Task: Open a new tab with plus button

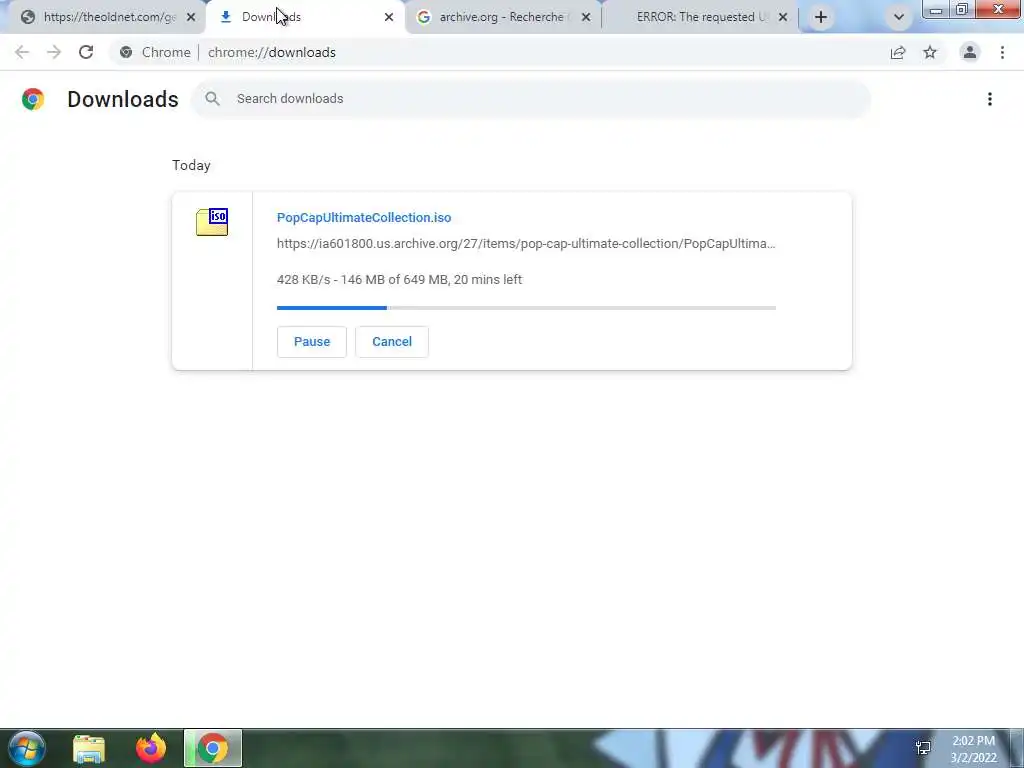Action: [x=821, y=17]
